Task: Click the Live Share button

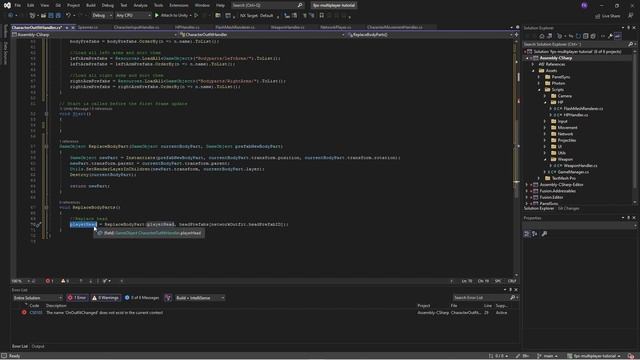Action: click(x=608, y=16)
